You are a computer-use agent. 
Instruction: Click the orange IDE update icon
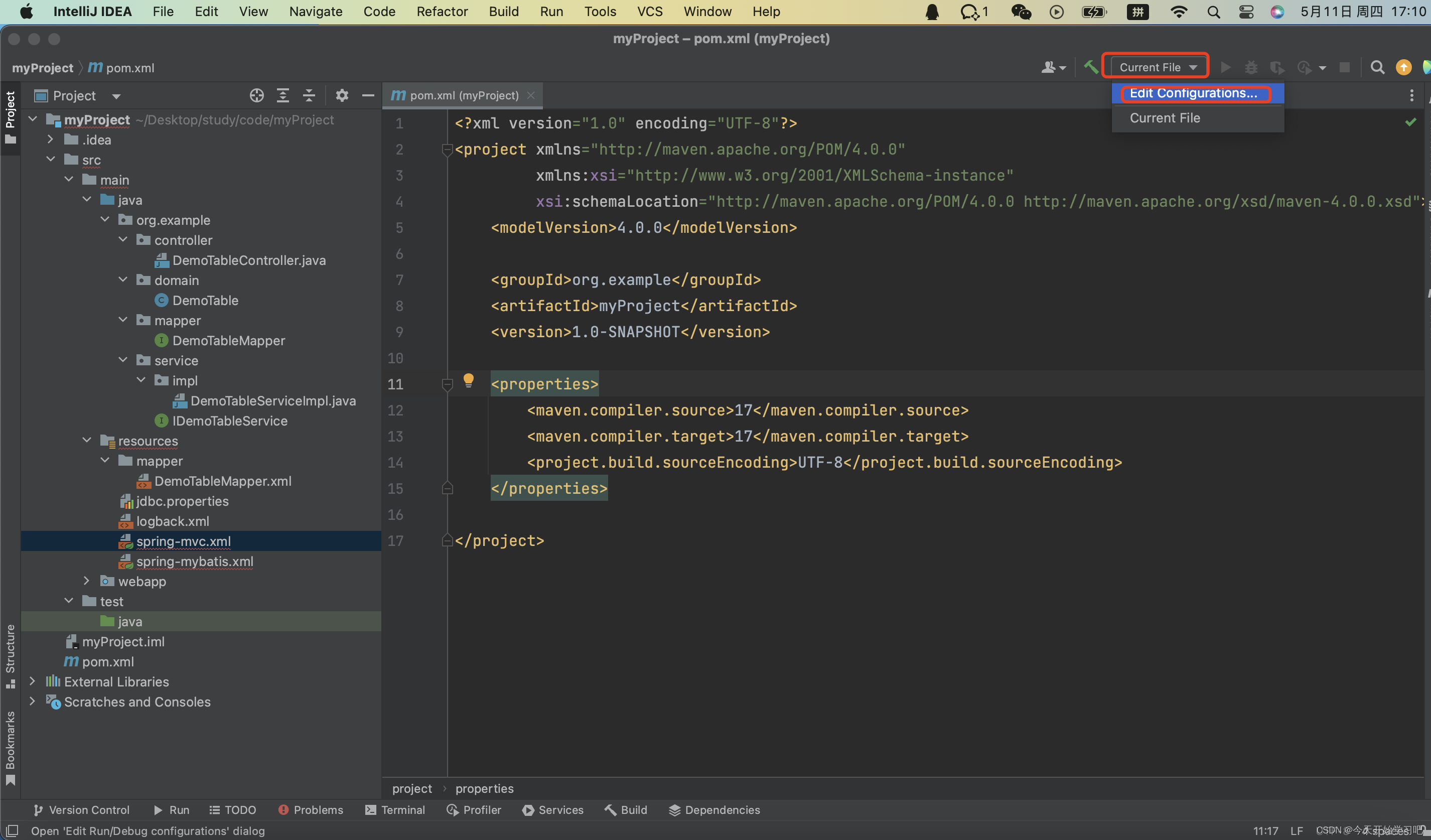[1403, 68]
